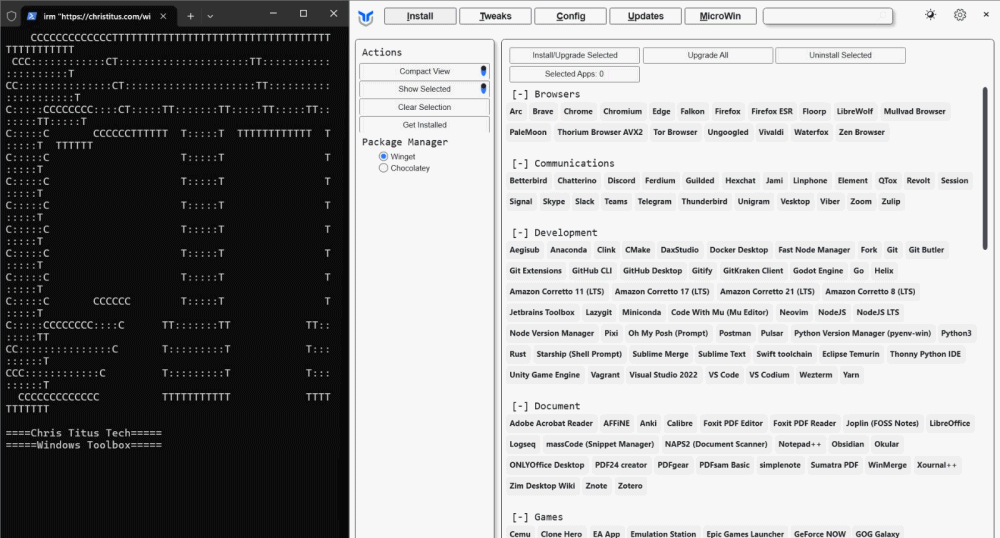This screenshot has width=1000, height=538.
Task: Select the Winget package manager
Action: pos(383,156)
